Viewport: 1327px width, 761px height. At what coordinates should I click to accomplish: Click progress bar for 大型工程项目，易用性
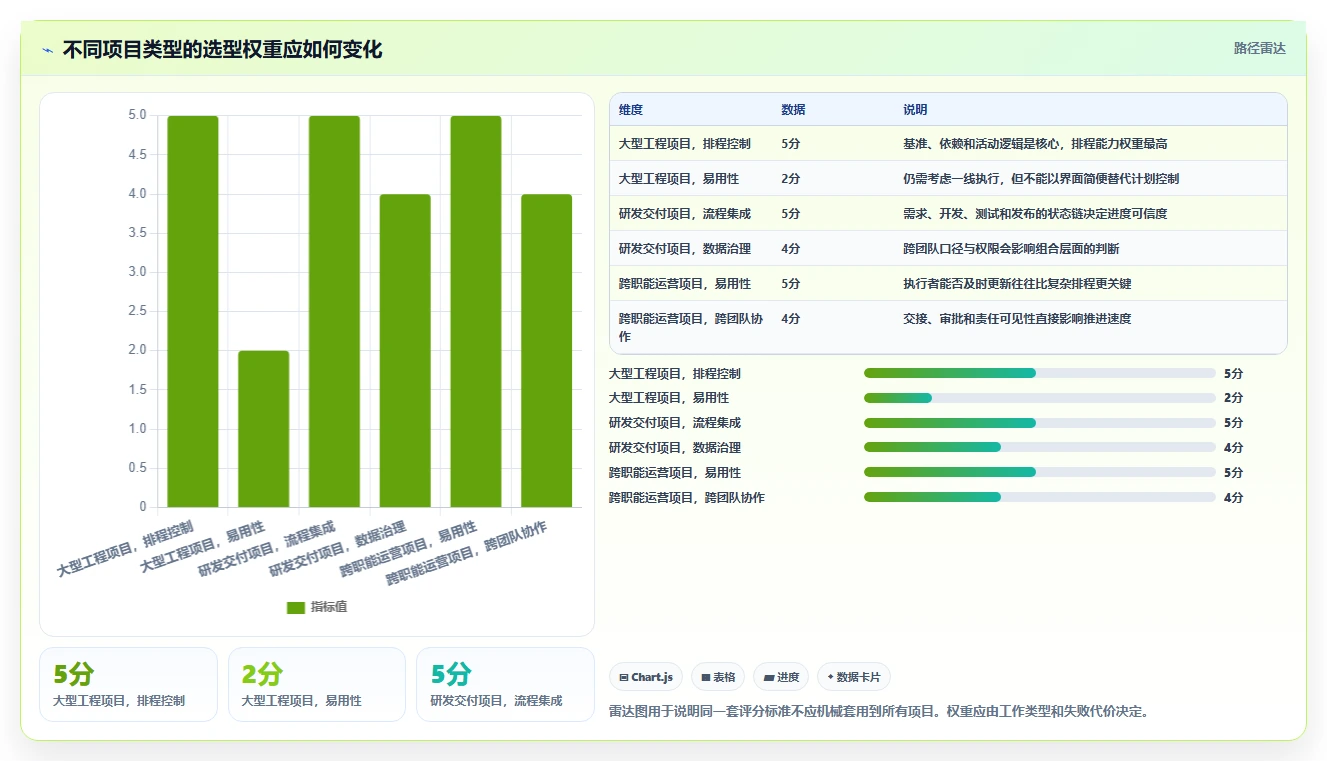1040,398
